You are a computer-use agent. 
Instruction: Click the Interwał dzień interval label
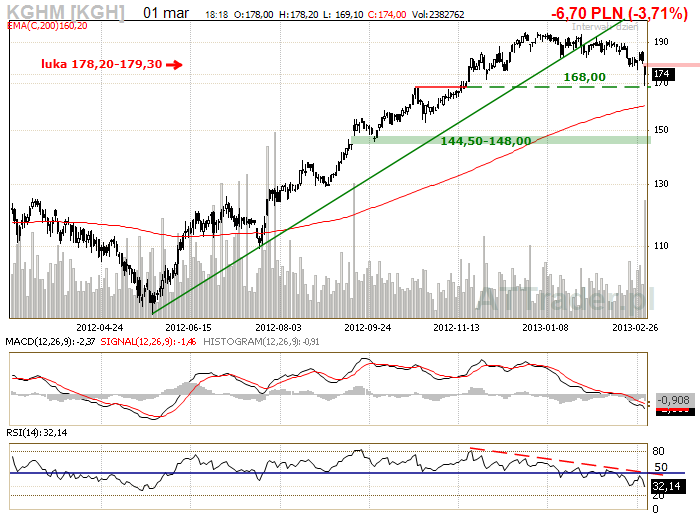[x=605, y=27]
